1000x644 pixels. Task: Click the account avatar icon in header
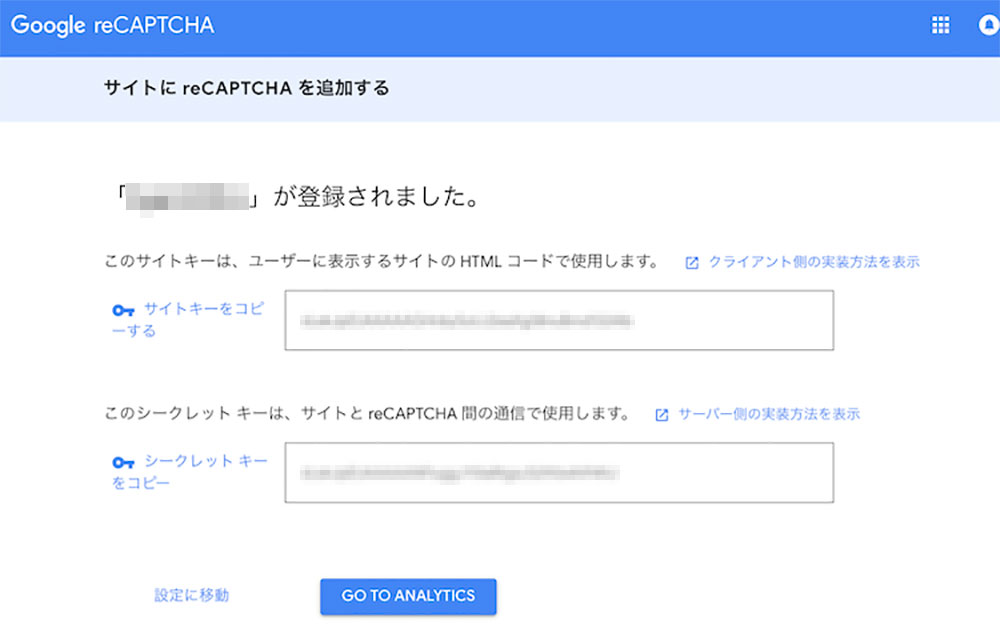click(989, 26)
